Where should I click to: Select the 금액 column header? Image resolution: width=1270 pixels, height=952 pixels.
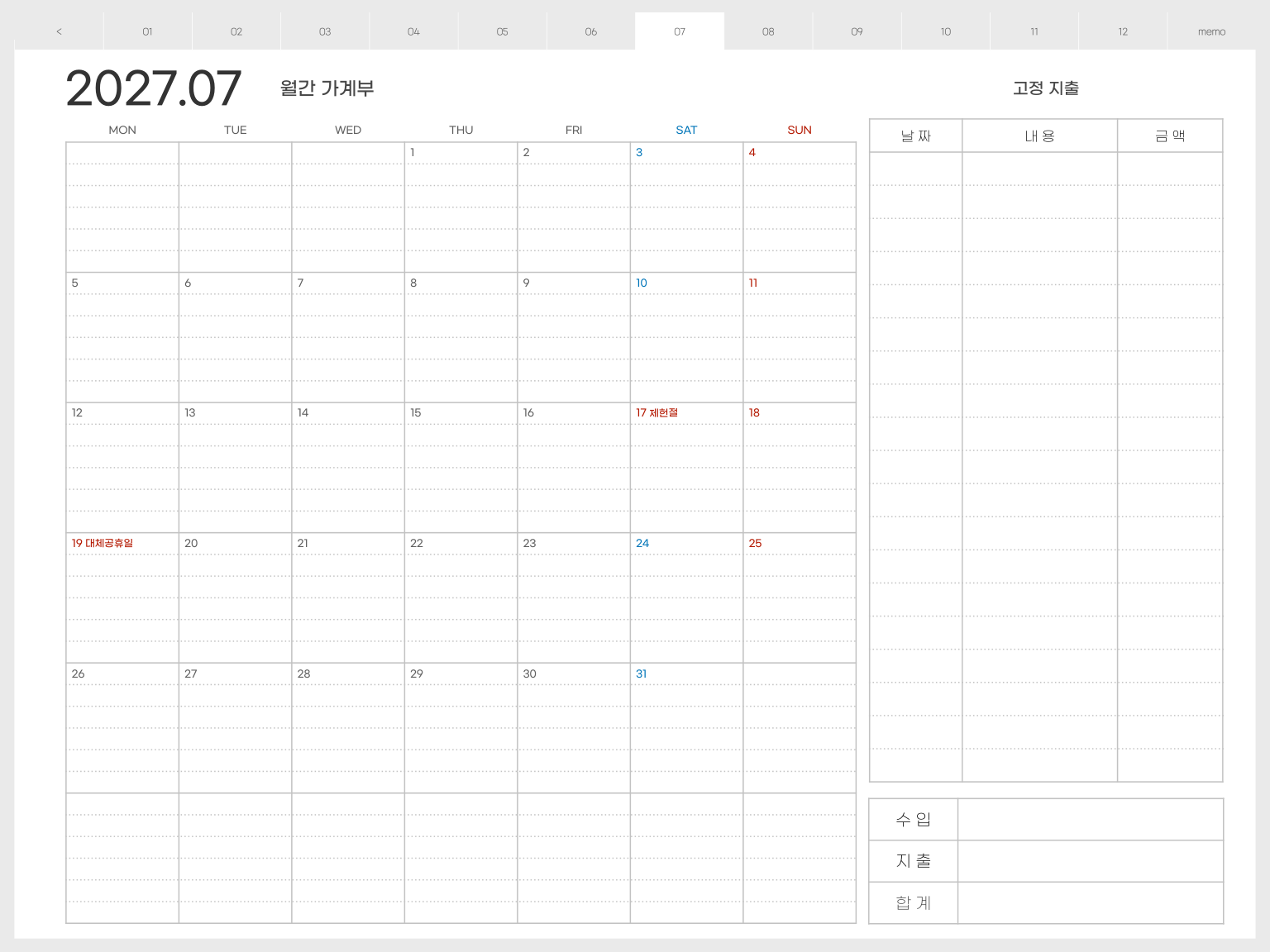tap(1170, 136)
